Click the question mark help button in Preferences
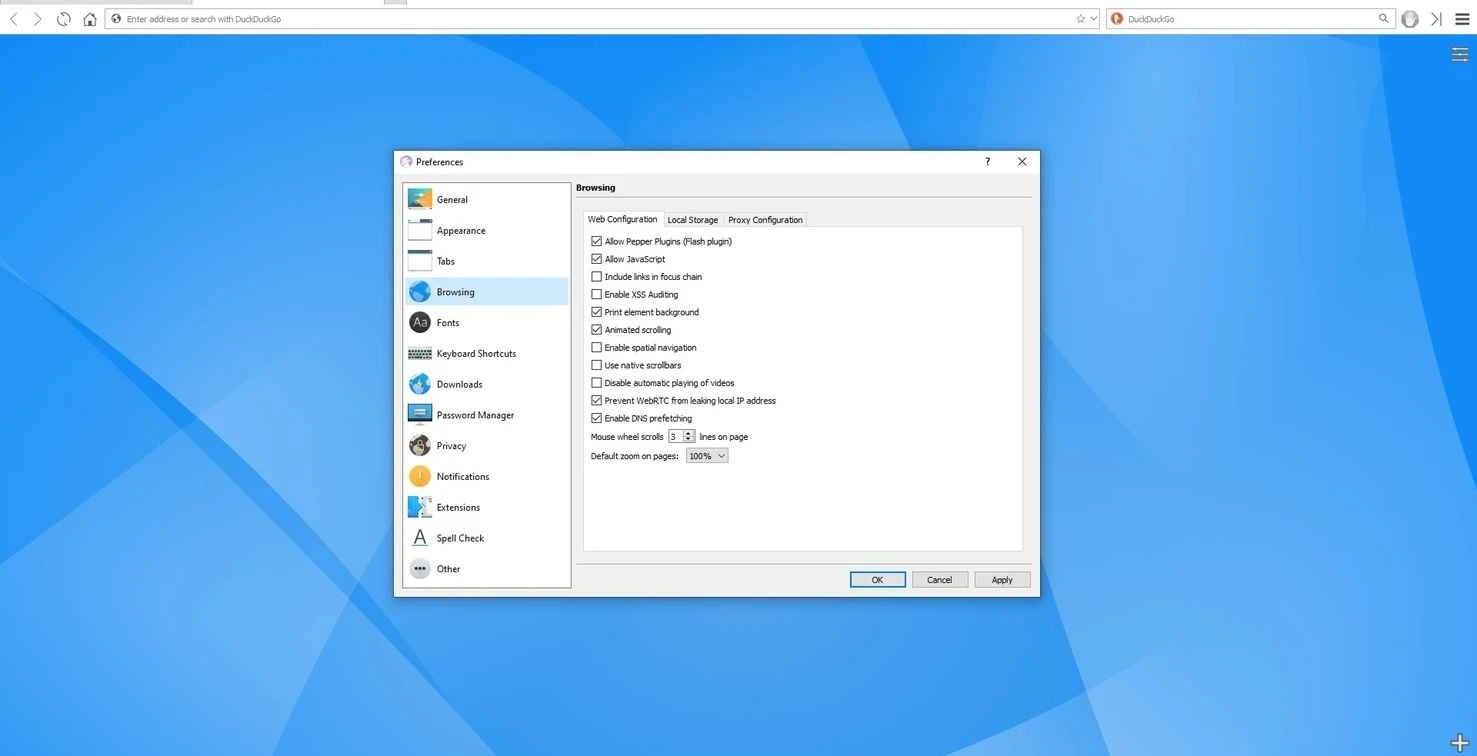 pyautogui.click(x=987, y=162)
